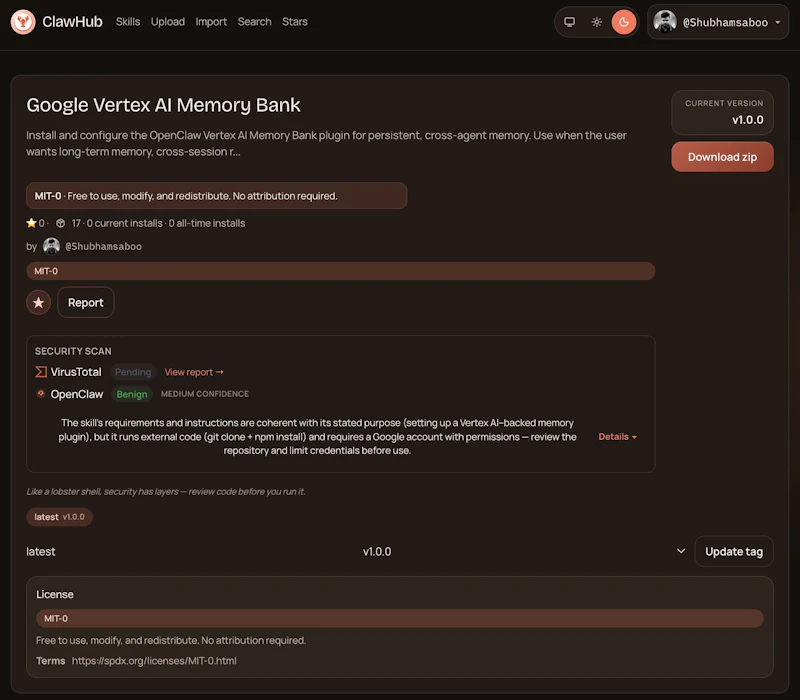Open the author @Shubhamsaboo profile link
This screenshot has height=700, width=800.
coord(104,246)
